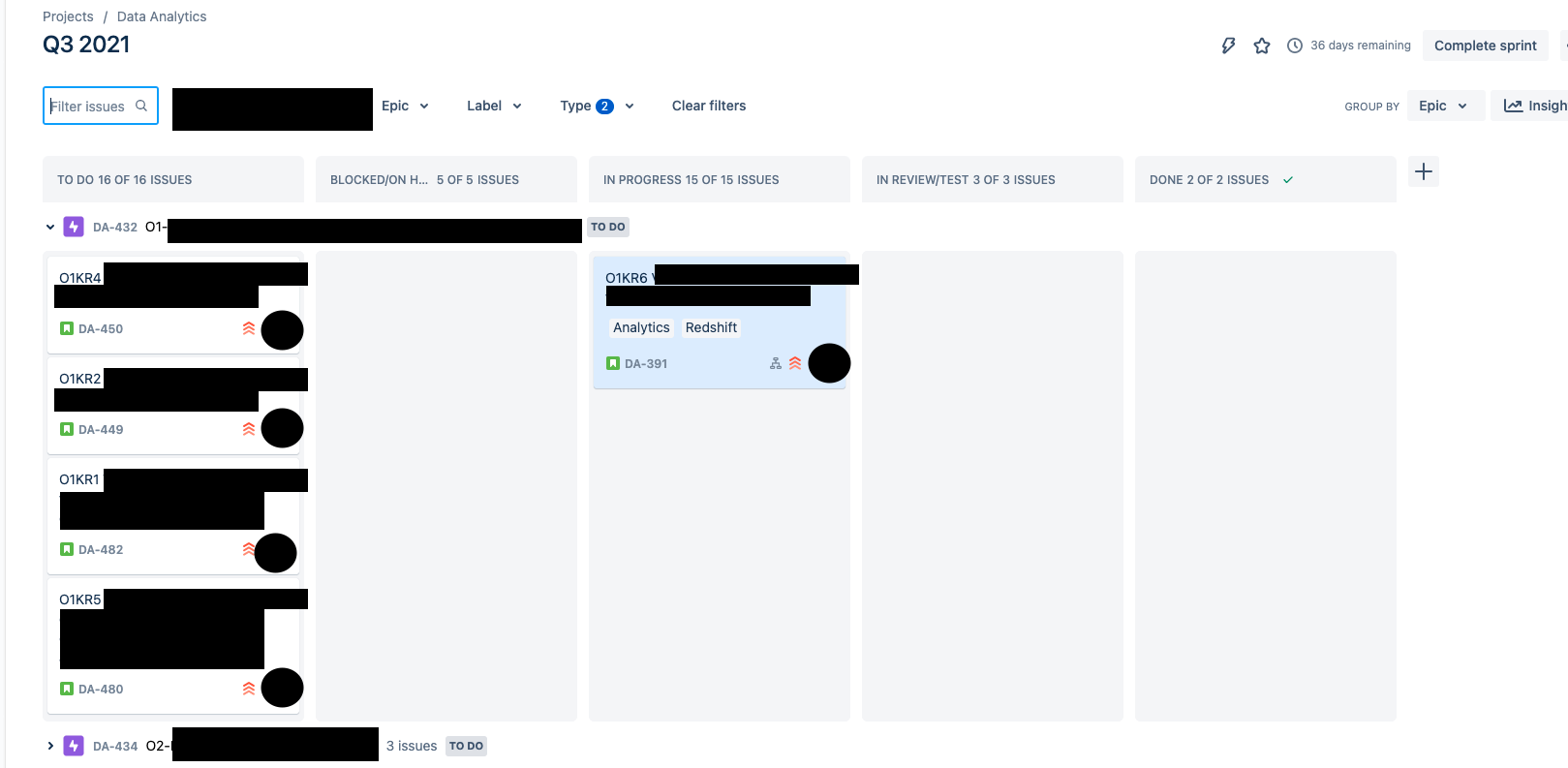Open issue key DA-391
1568x768 pixels.
click(646, 363)
